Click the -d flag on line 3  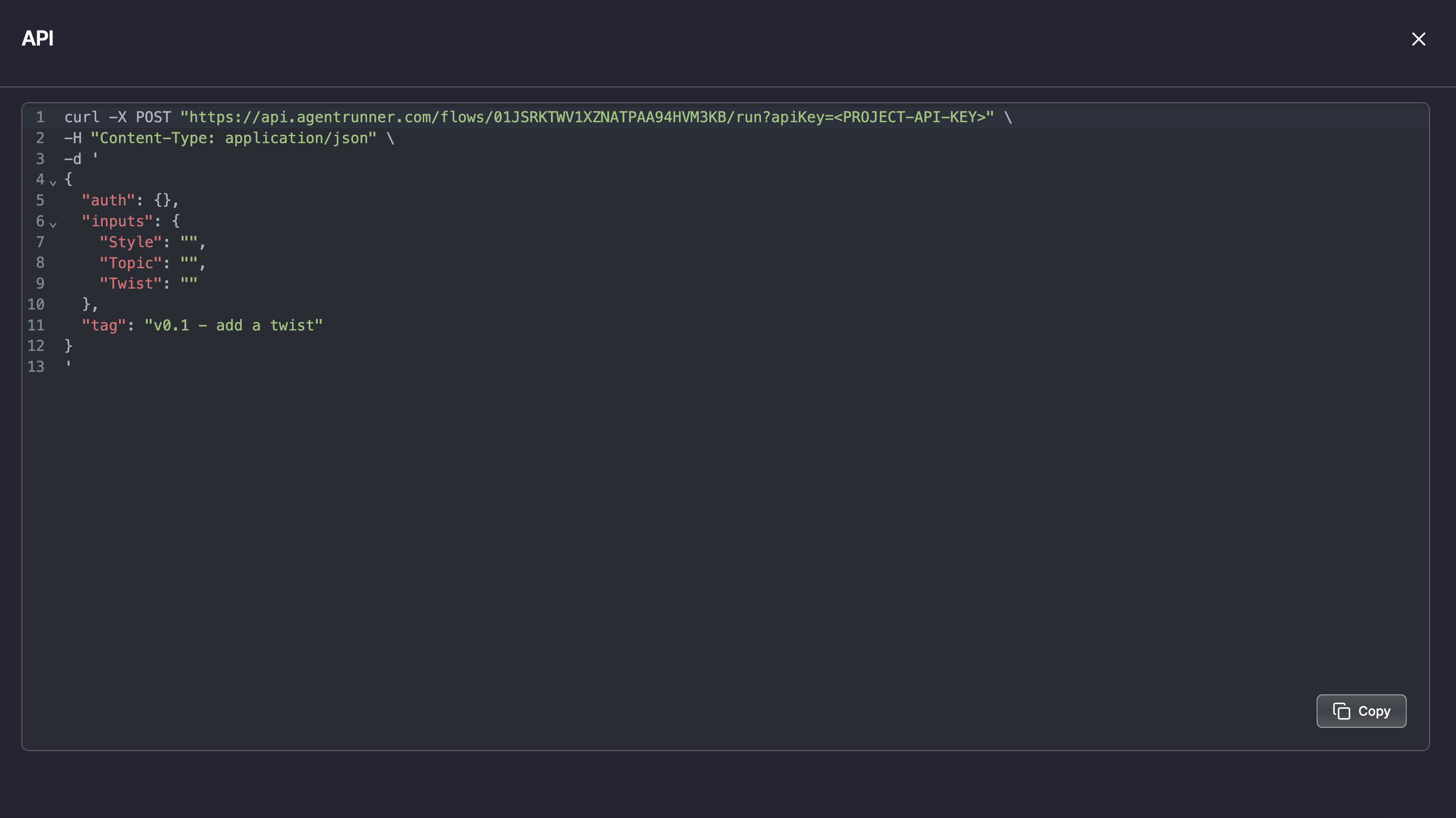coord(73,159)
